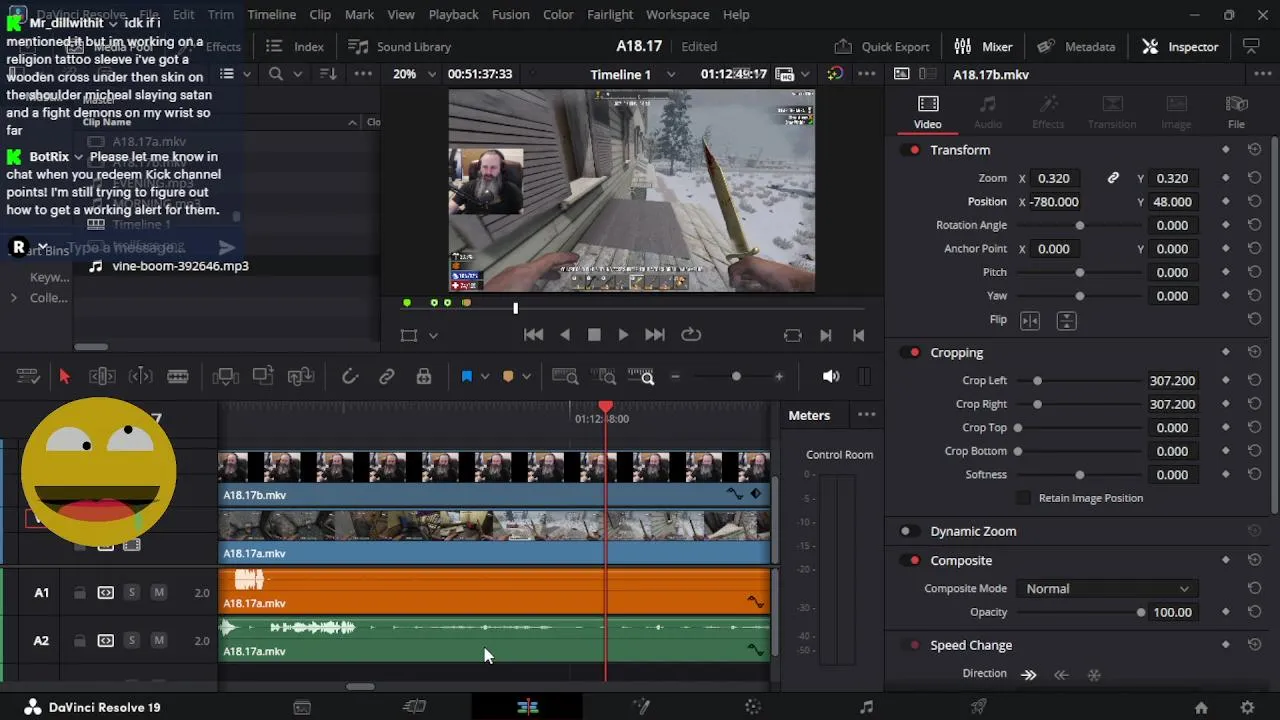The image size is (1280, 720).
Task: Select the Selection Mode arrow tool
Action: click(65, 377)
